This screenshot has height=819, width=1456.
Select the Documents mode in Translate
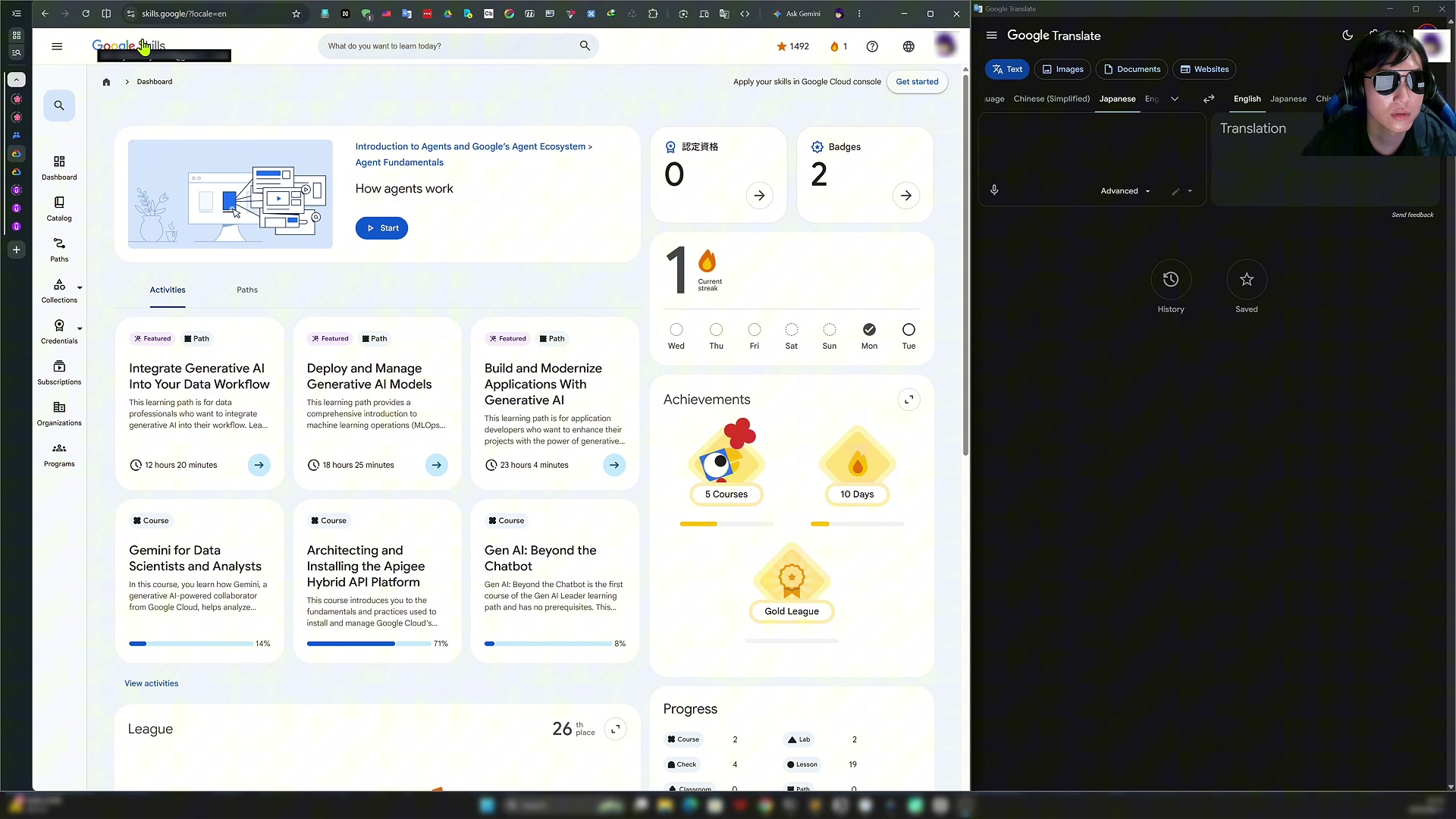(x=1131, y=69)
